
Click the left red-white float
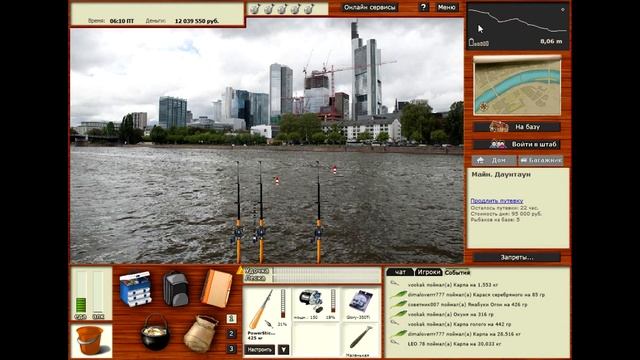tap(277, 180)
